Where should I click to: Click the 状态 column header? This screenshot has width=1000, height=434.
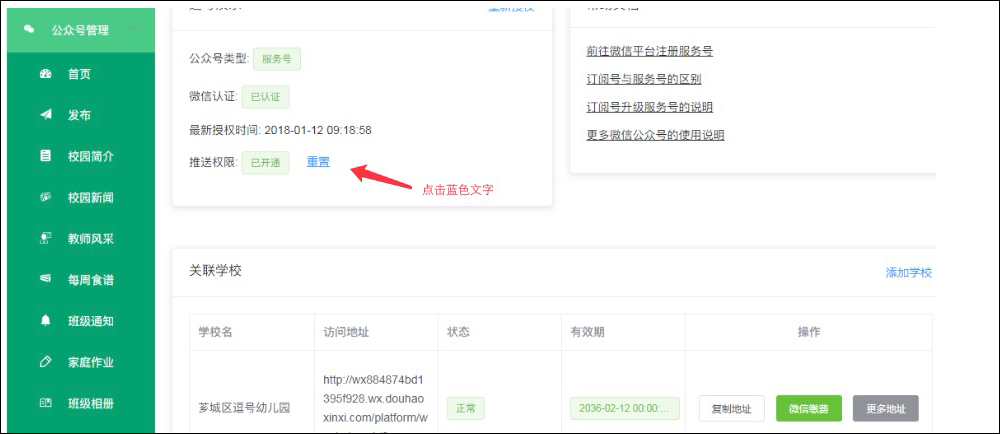pos(458,332)
